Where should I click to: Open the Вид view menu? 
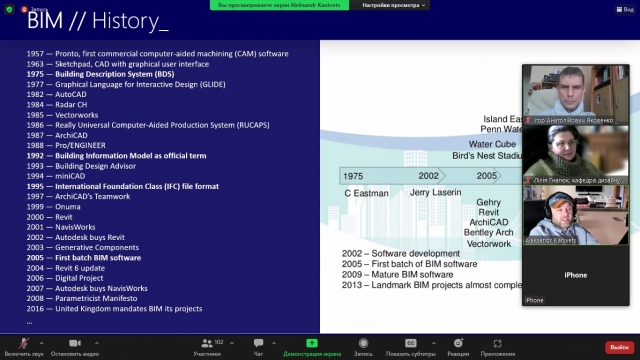click(625, 9)
